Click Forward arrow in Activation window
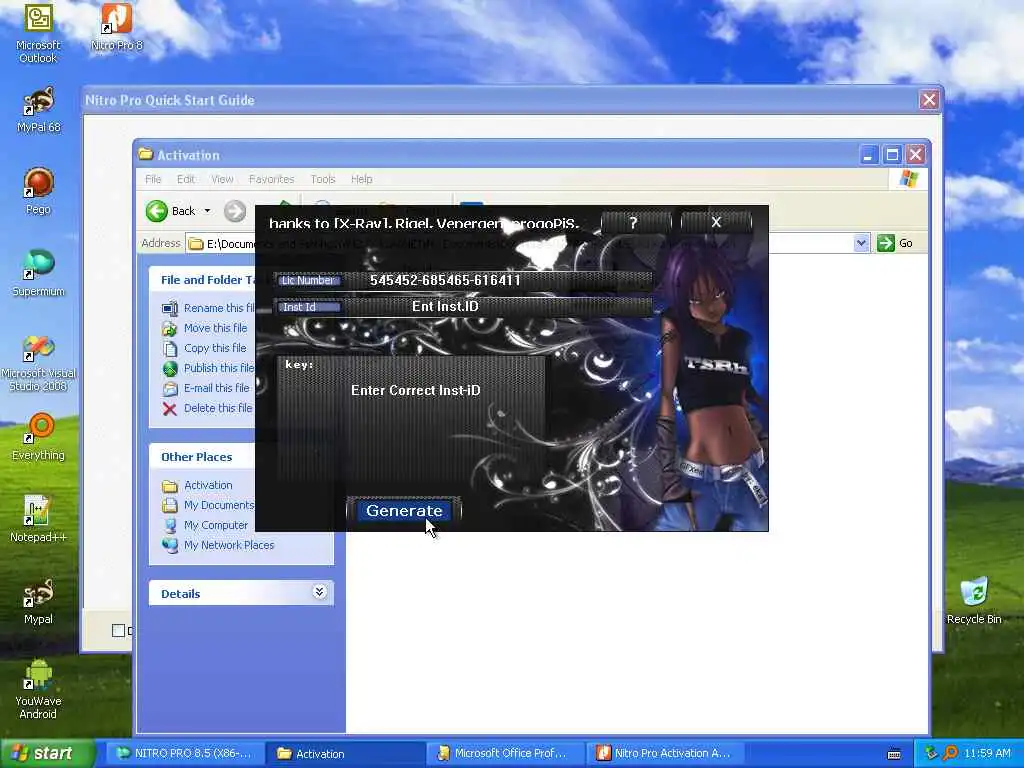 [x=235, y=211]
